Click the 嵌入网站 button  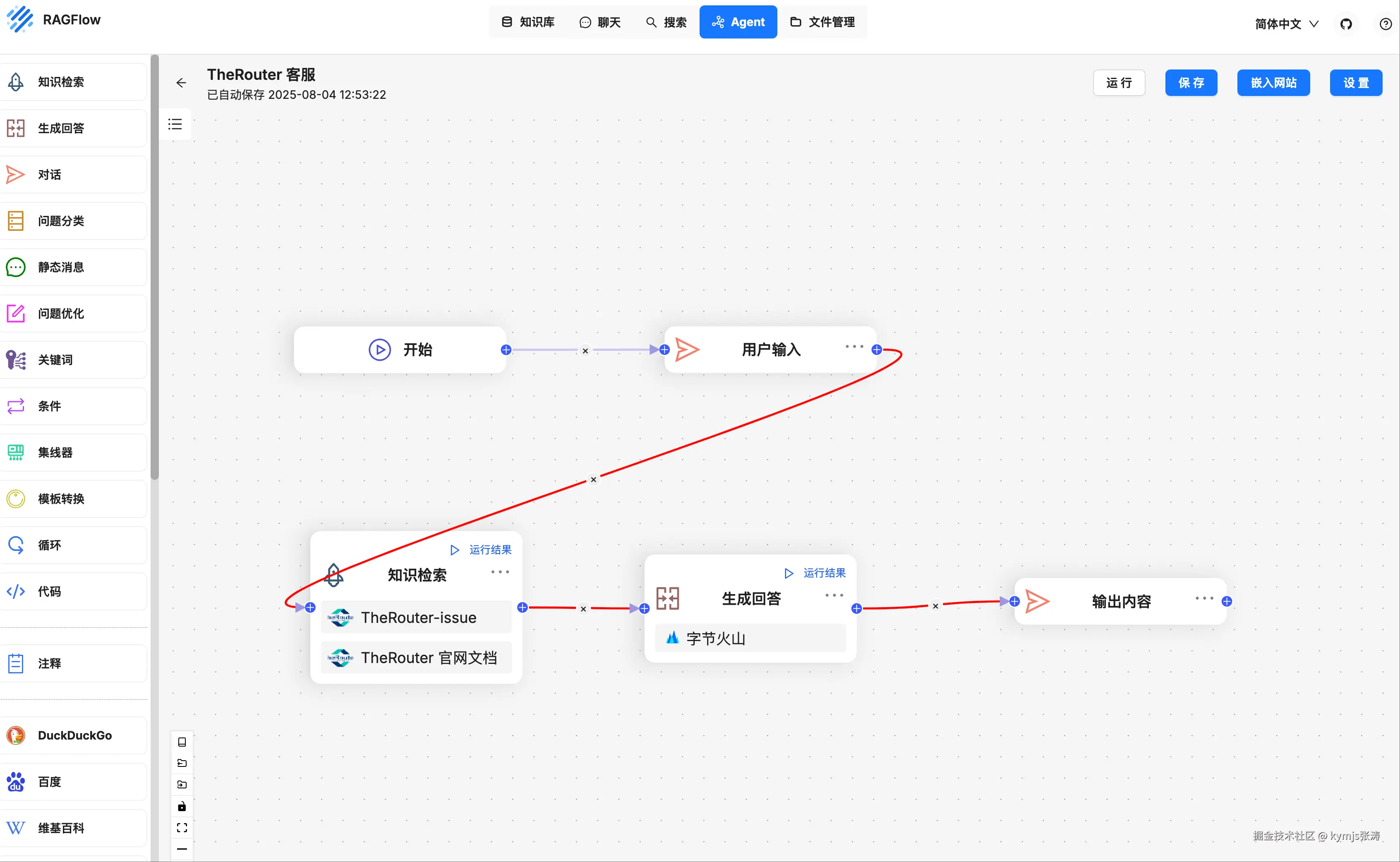tap(1273, 83)
